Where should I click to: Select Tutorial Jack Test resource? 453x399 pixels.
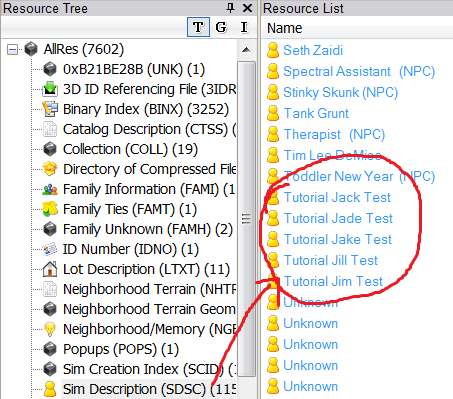[337, 198]
